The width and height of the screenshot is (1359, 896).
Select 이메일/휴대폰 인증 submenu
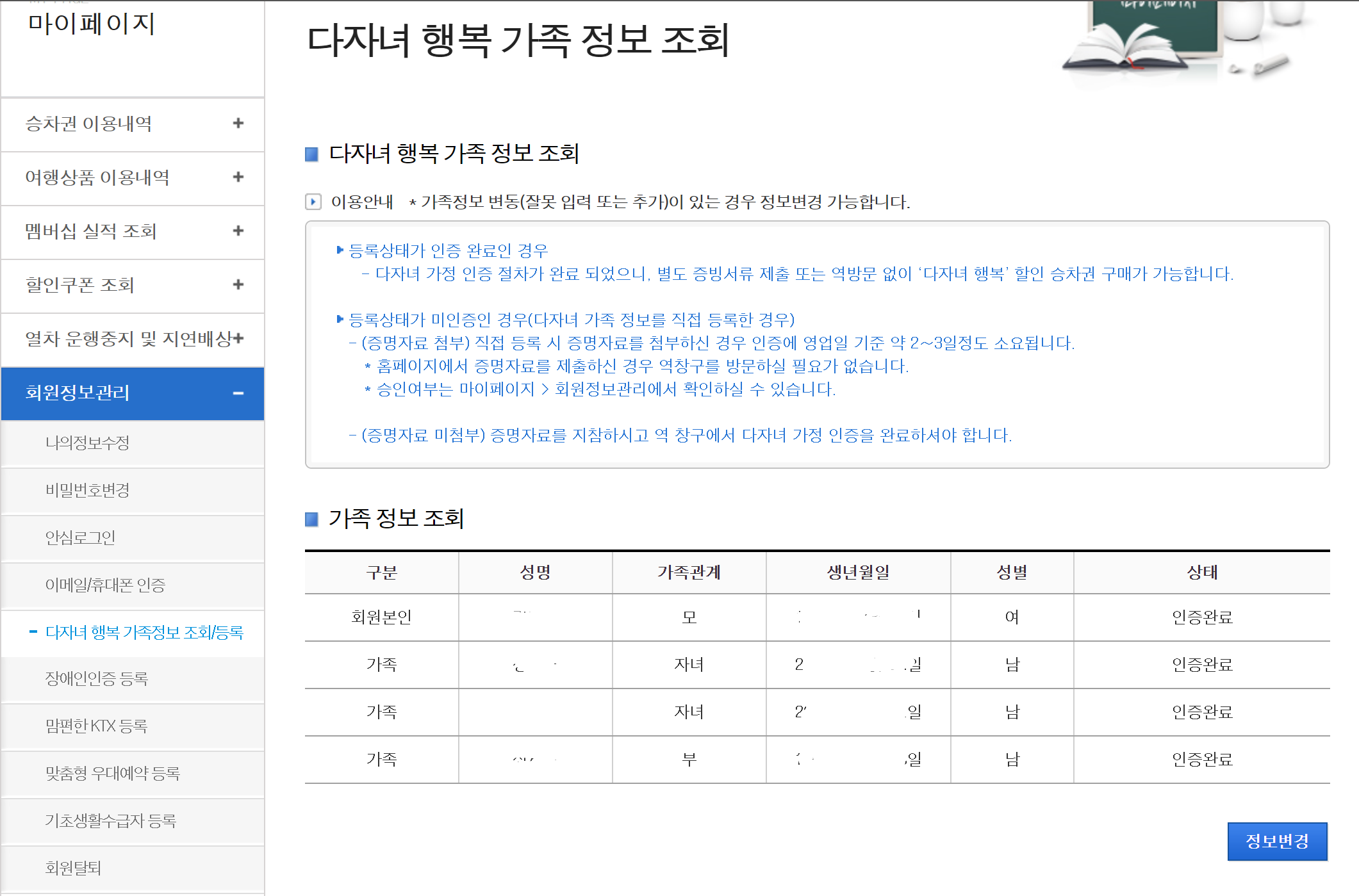105,585
